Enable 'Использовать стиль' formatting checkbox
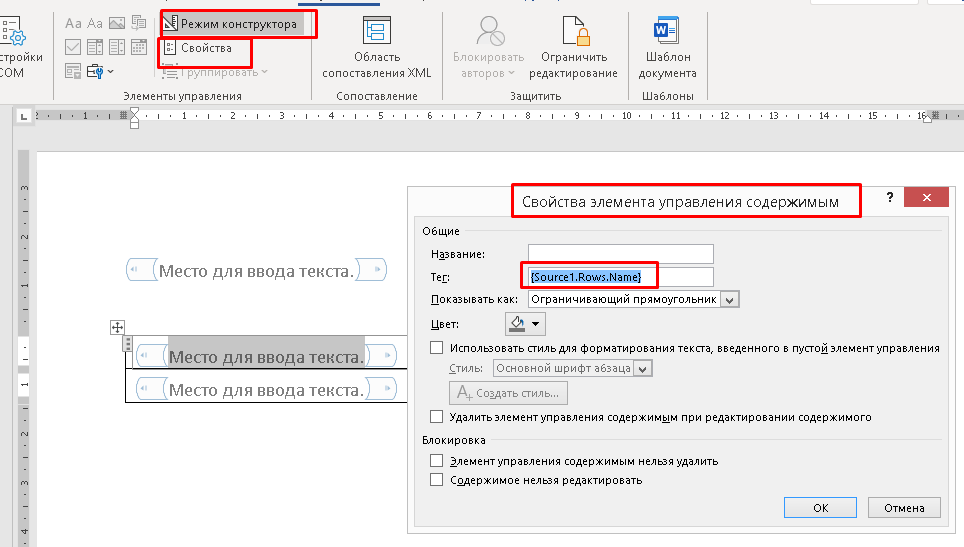964x547 pixels. (435, 348)
